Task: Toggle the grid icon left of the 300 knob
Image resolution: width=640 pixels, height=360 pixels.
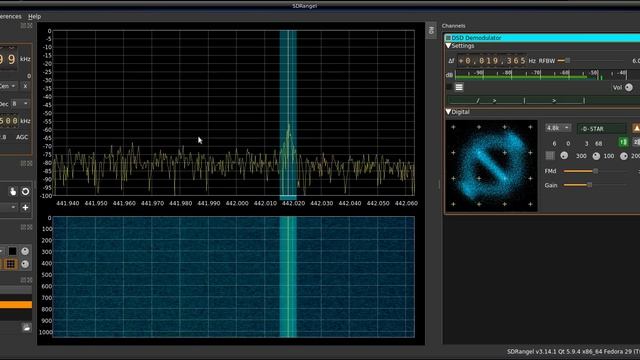Action: tap(550, 156)
